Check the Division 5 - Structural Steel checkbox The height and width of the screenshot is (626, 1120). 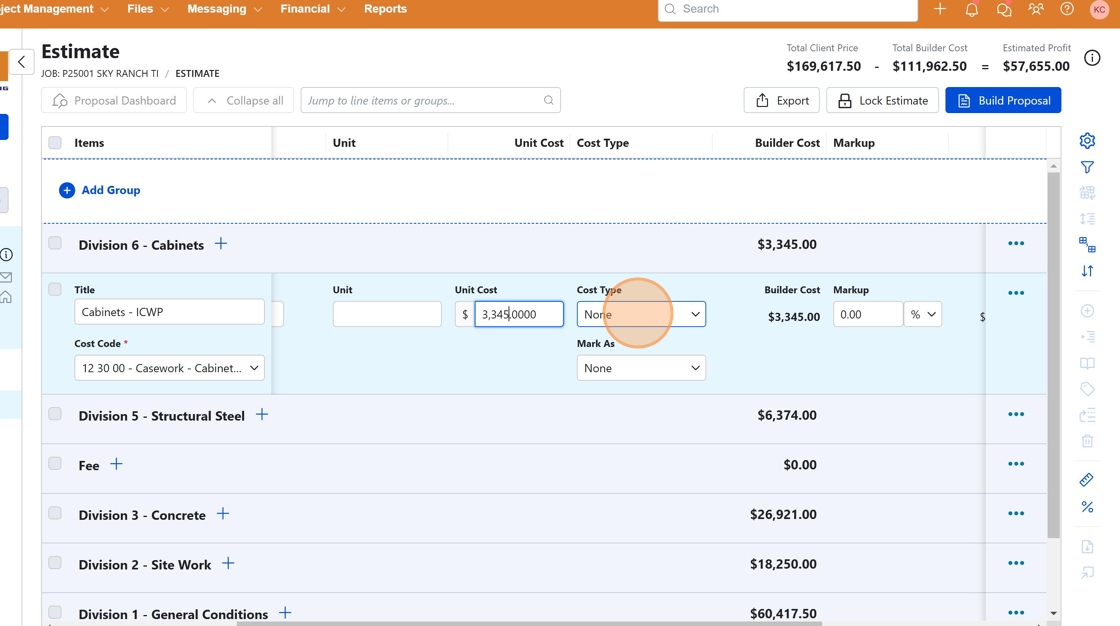click(x=55, y=414)
